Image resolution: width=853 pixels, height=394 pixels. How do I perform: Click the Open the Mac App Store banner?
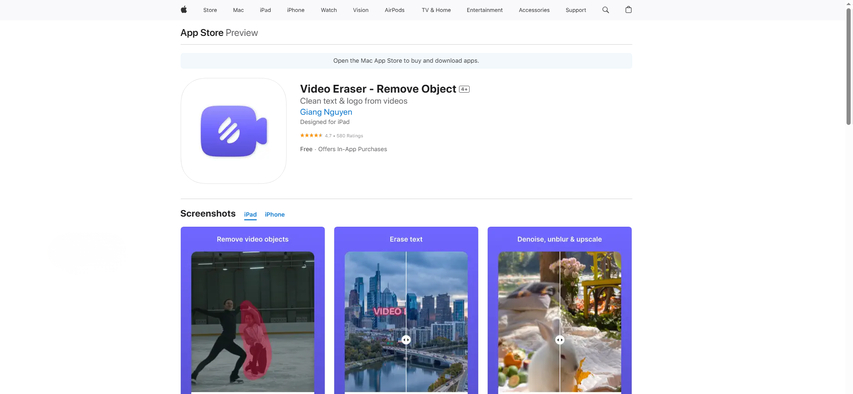(406, 61)
